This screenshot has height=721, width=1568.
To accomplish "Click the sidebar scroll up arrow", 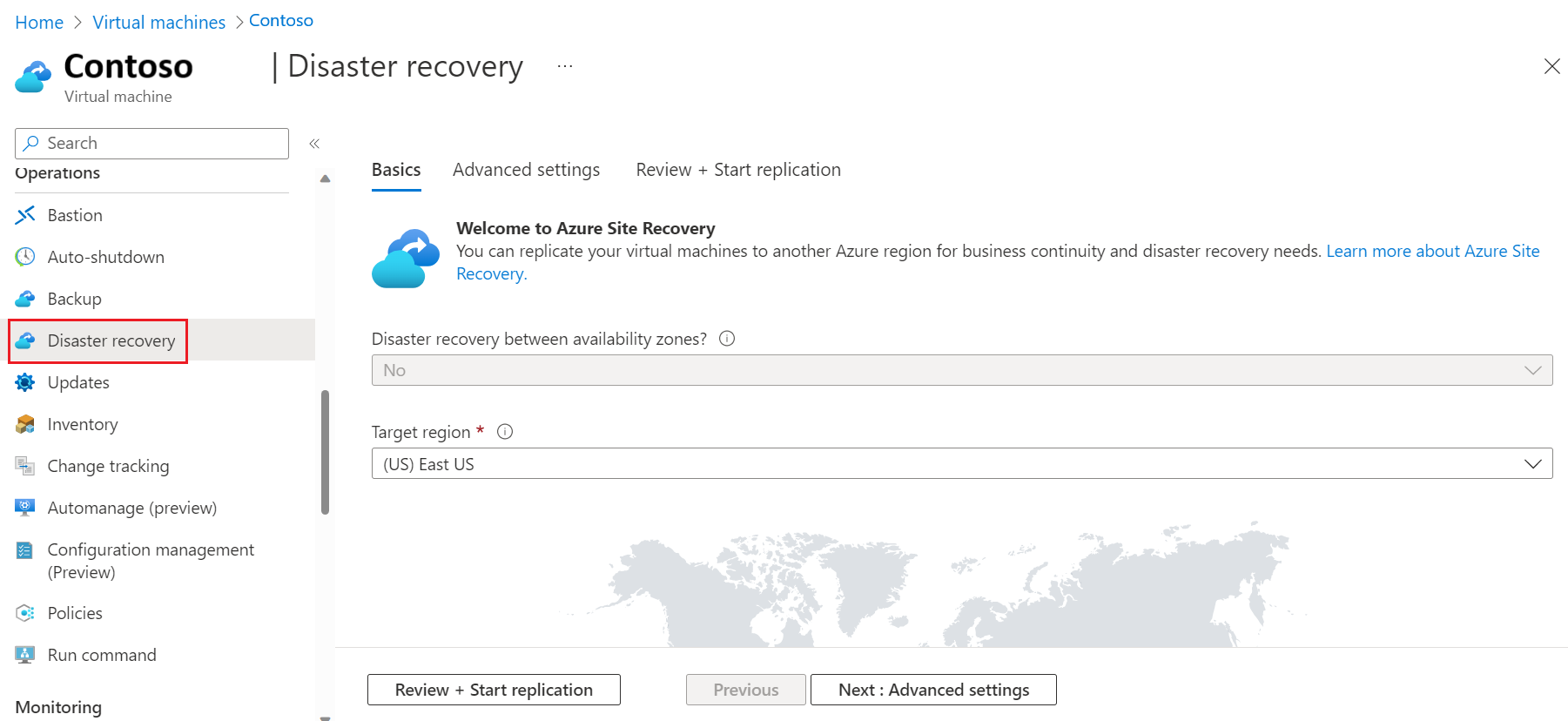I will point(325,179).
